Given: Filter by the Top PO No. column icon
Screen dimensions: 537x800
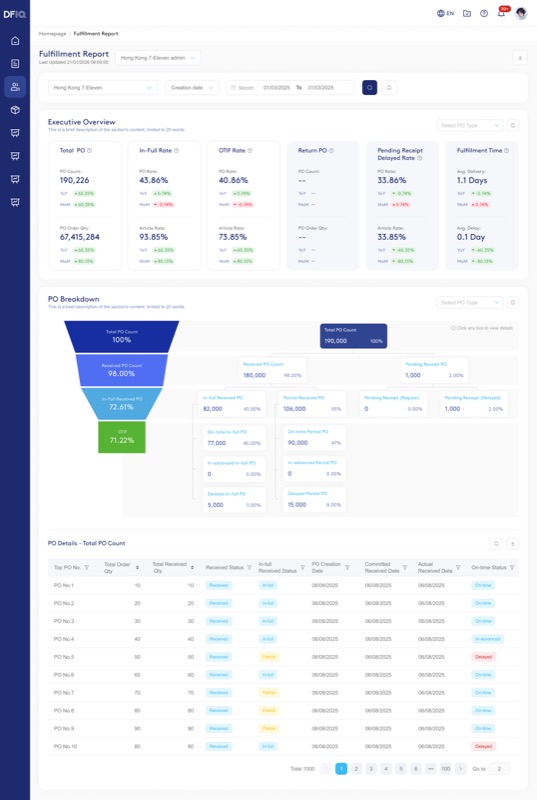Looking at the screenshot, I should (87, 567).
